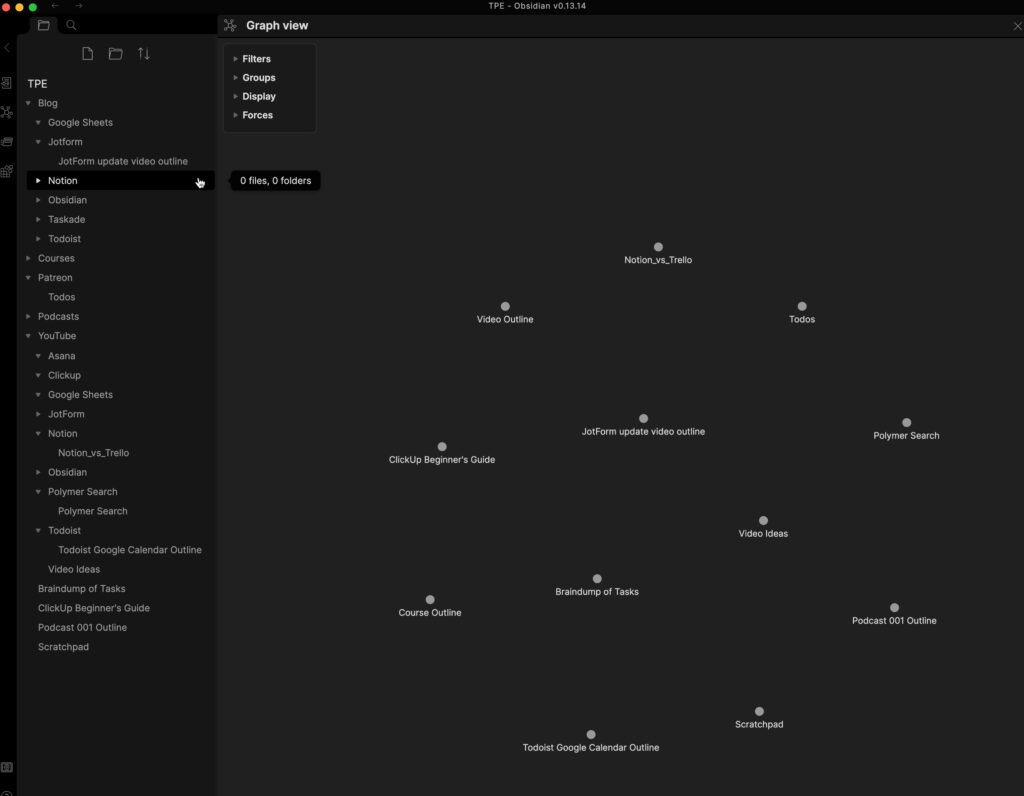This screenshot has height=796, width=1024.
Task: Create a new folder icon
Action: click(x=116, y=54)
